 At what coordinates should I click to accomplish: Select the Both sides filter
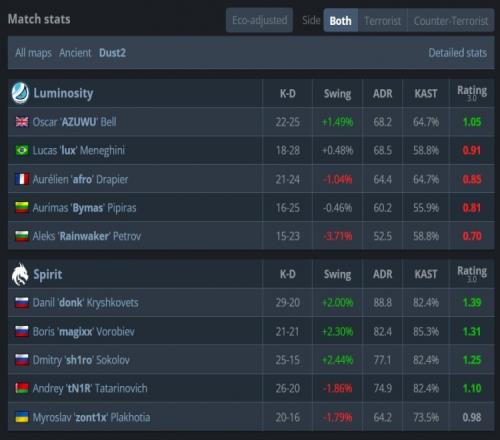[340, 21]
